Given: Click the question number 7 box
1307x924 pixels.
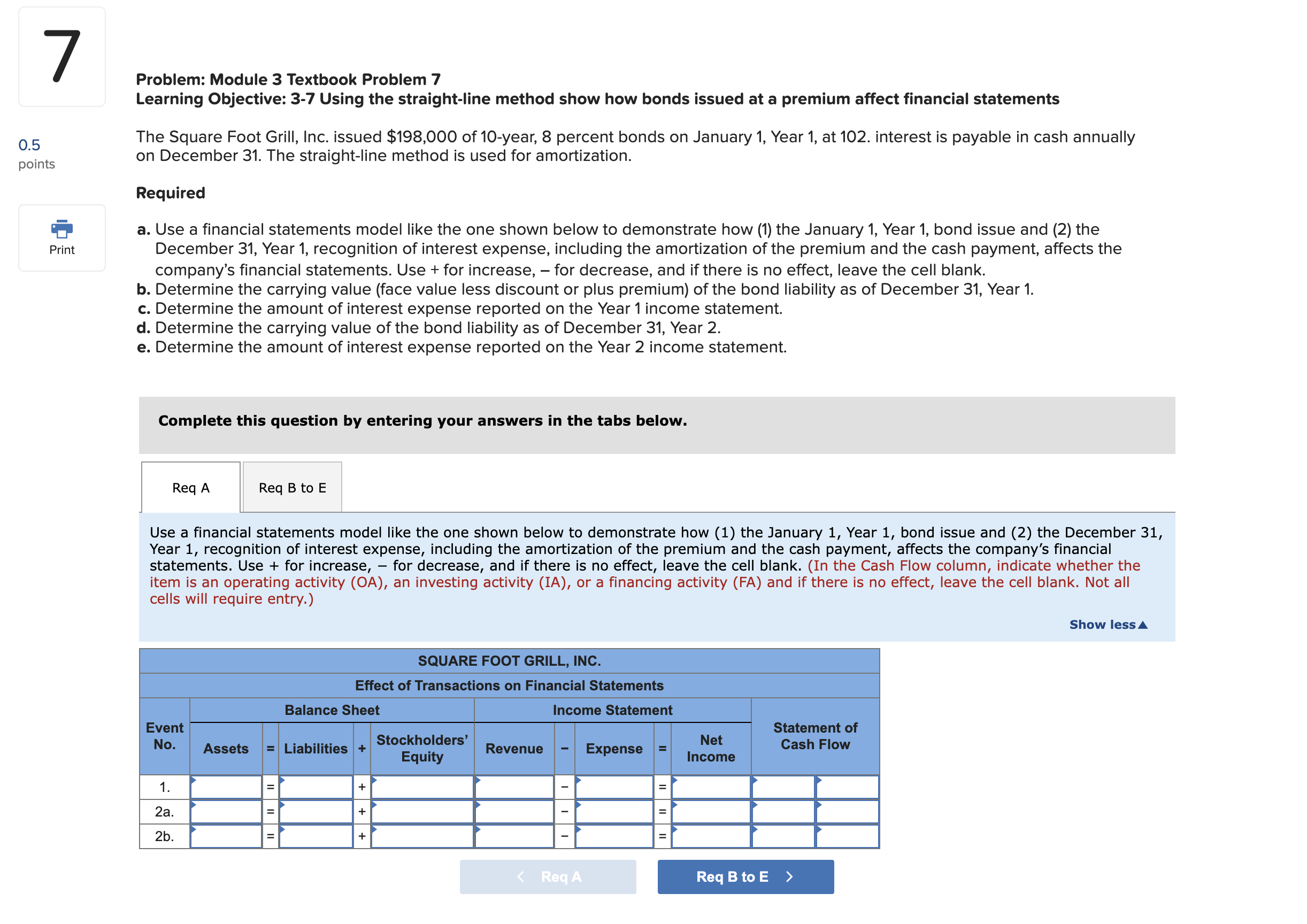Looking at the screenshot, I should pyautogui.click(x=61, y=56).
